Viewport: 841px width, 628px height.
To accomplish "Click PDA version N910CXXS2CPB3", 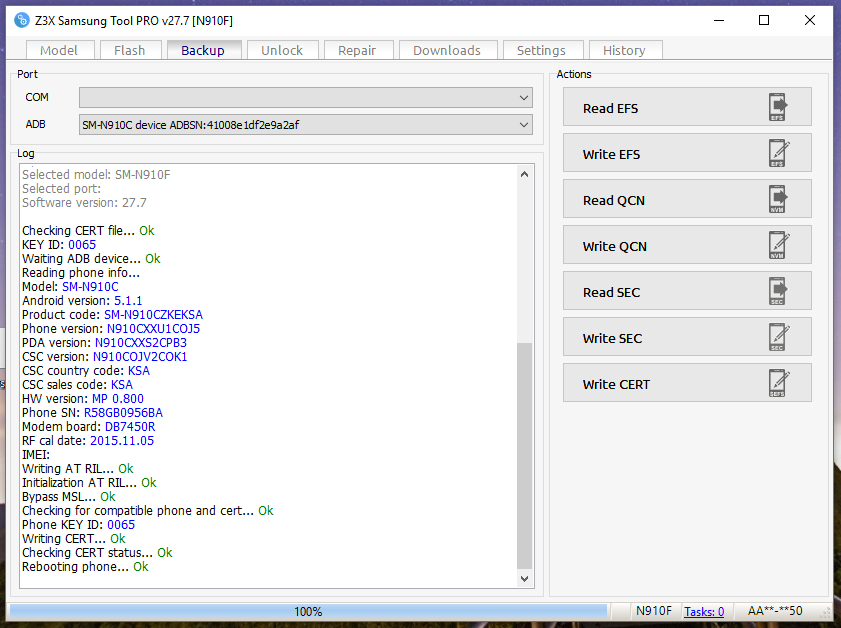I will (x=141, y=342).
